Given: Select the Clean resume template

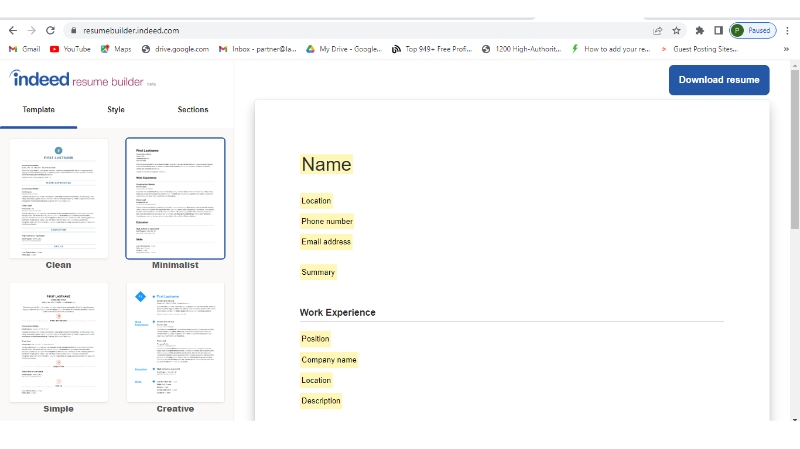Looking at the screenshot, I should pyautogui.click(x=59, y=198).
